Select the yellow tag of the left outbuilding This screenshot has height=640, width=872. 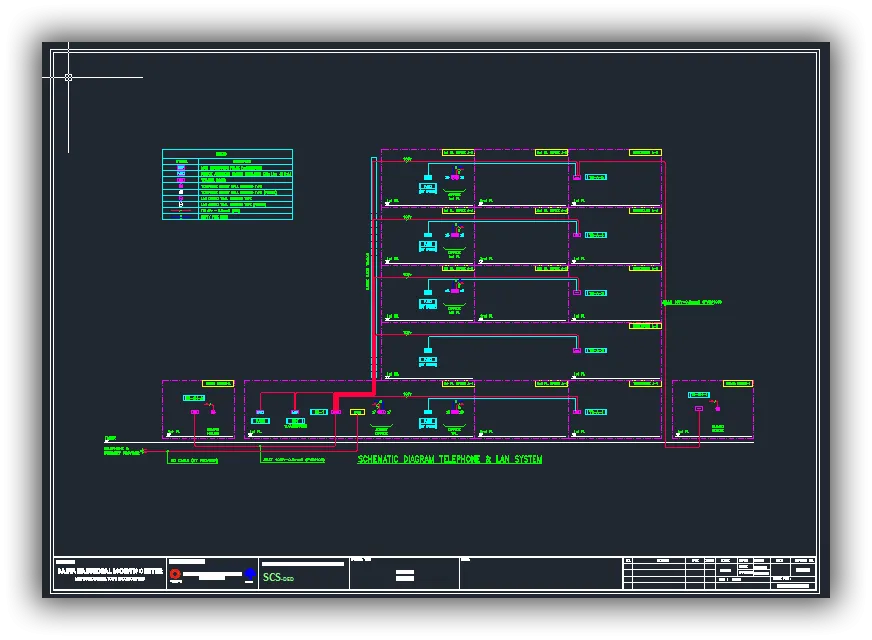(217, 384)
